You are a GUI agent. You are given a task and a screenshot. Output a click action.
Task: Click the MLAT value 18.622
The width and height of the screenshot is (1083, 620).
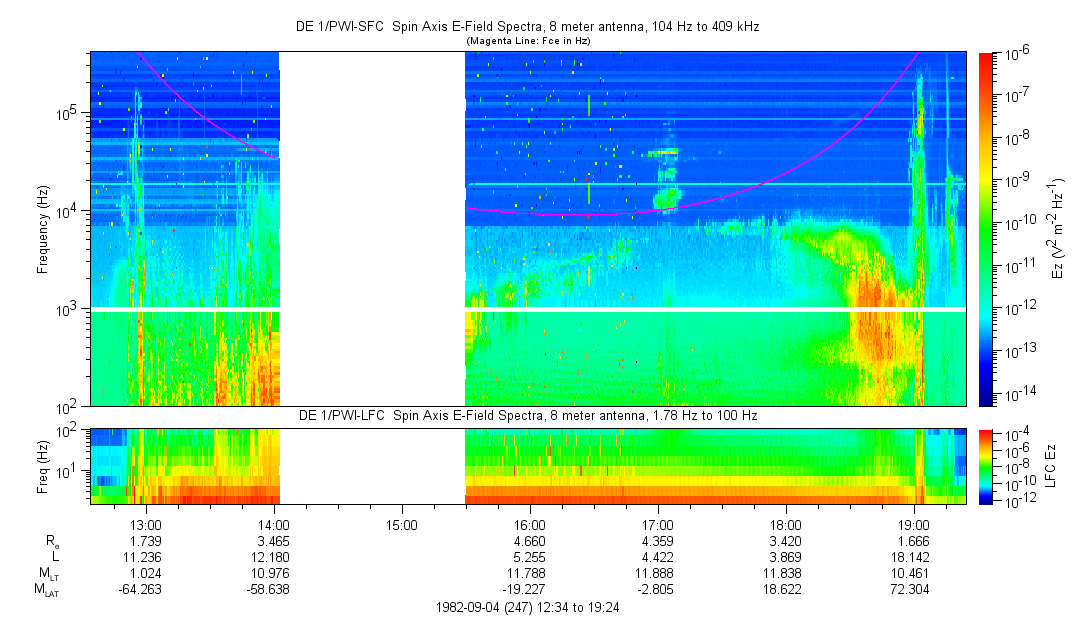pyautogui.click(x=783, y=590)
